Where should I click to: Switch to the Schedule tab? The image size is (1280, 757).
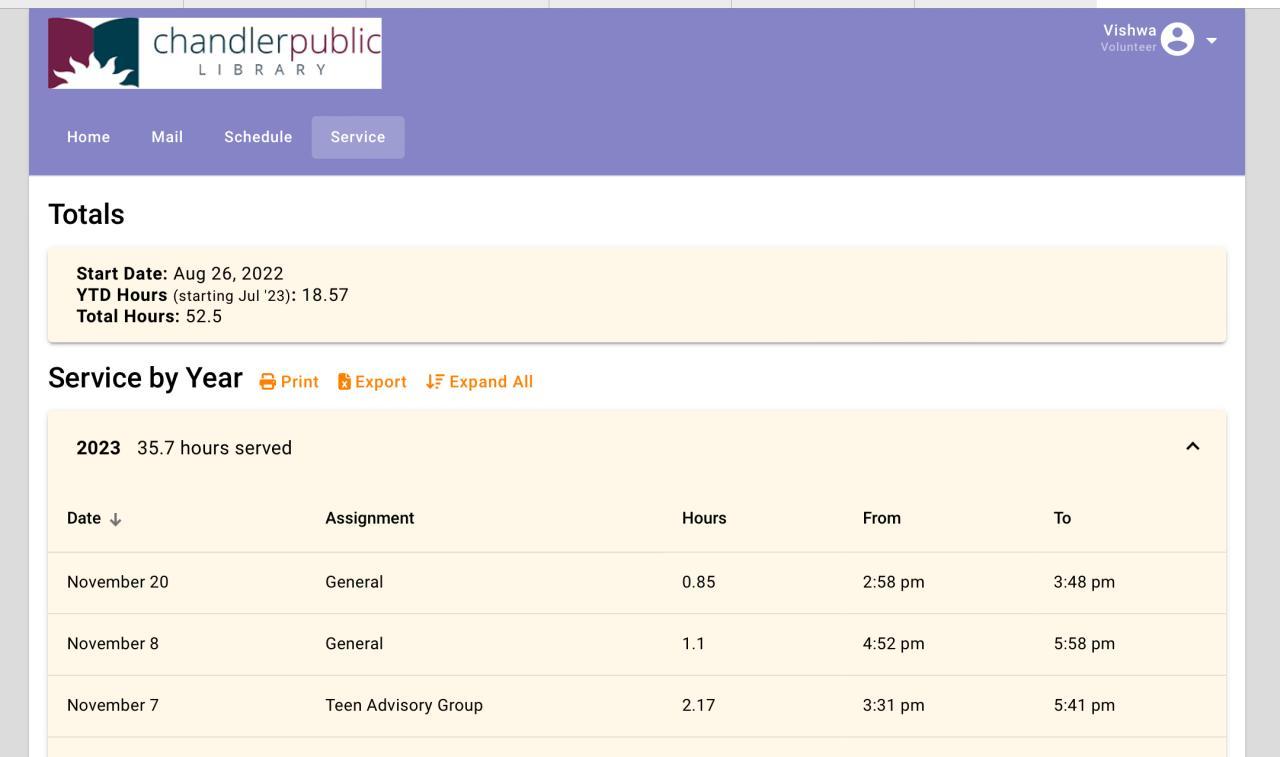point(258,137)
